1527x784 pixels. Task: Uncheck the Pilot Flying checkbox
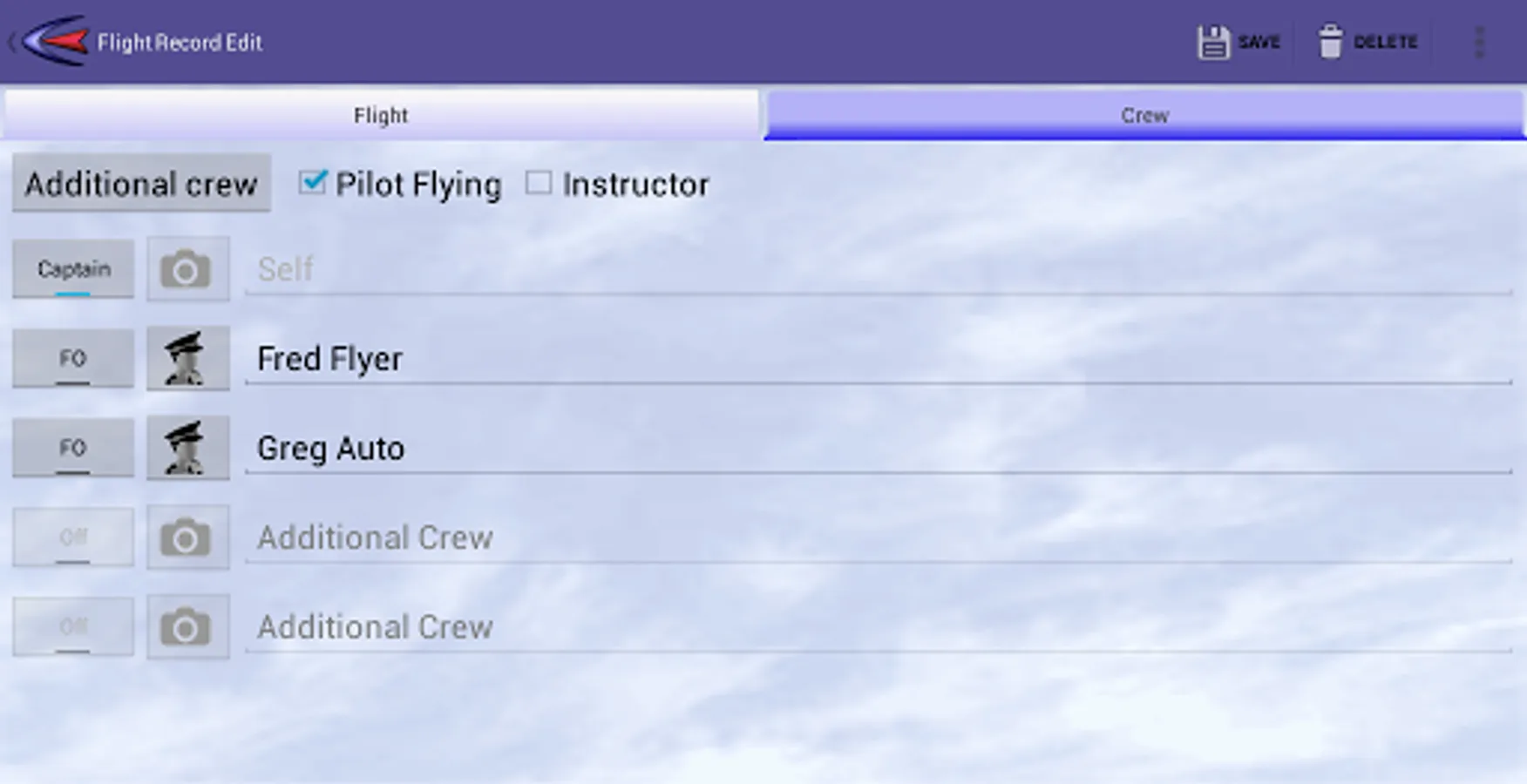tap(312, 183)
